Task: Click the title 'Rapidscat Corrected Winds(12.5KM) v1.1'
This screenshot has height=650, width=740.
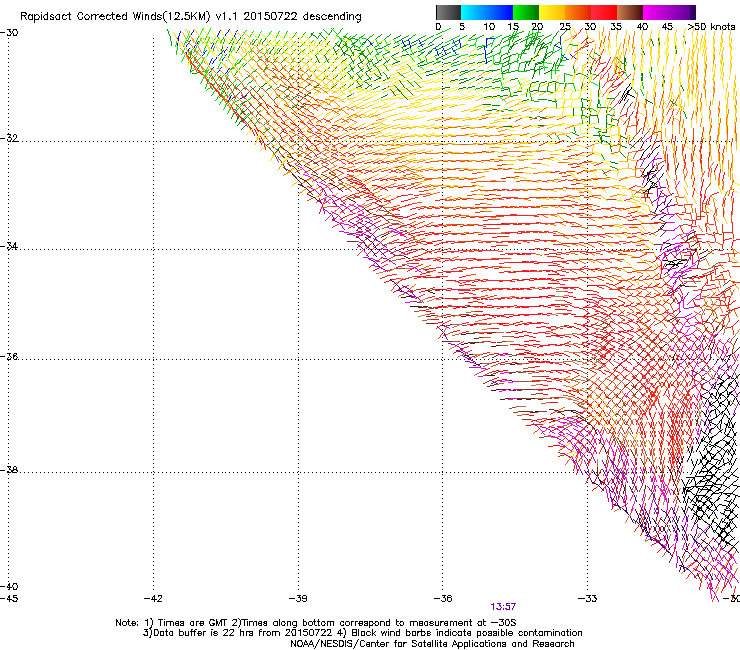Action: click(x=129, y=17)
